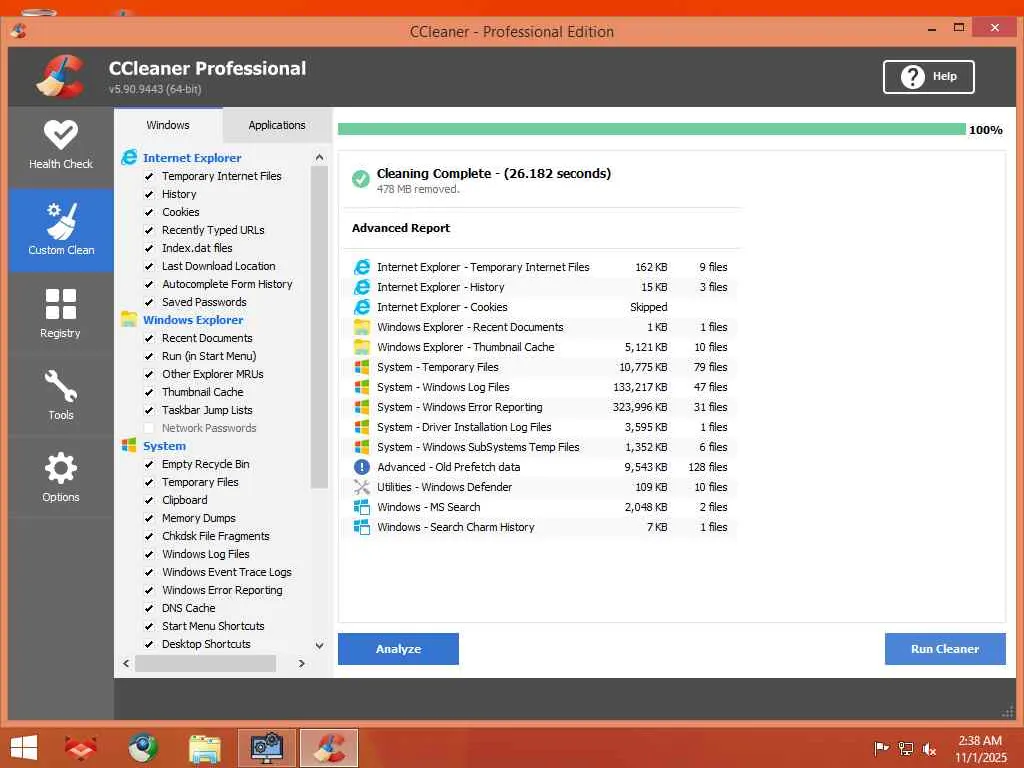Click the Internet Explorer category icon
Image resolution: width=1024 pixels, height=768 pixels.
click(129, 157)
